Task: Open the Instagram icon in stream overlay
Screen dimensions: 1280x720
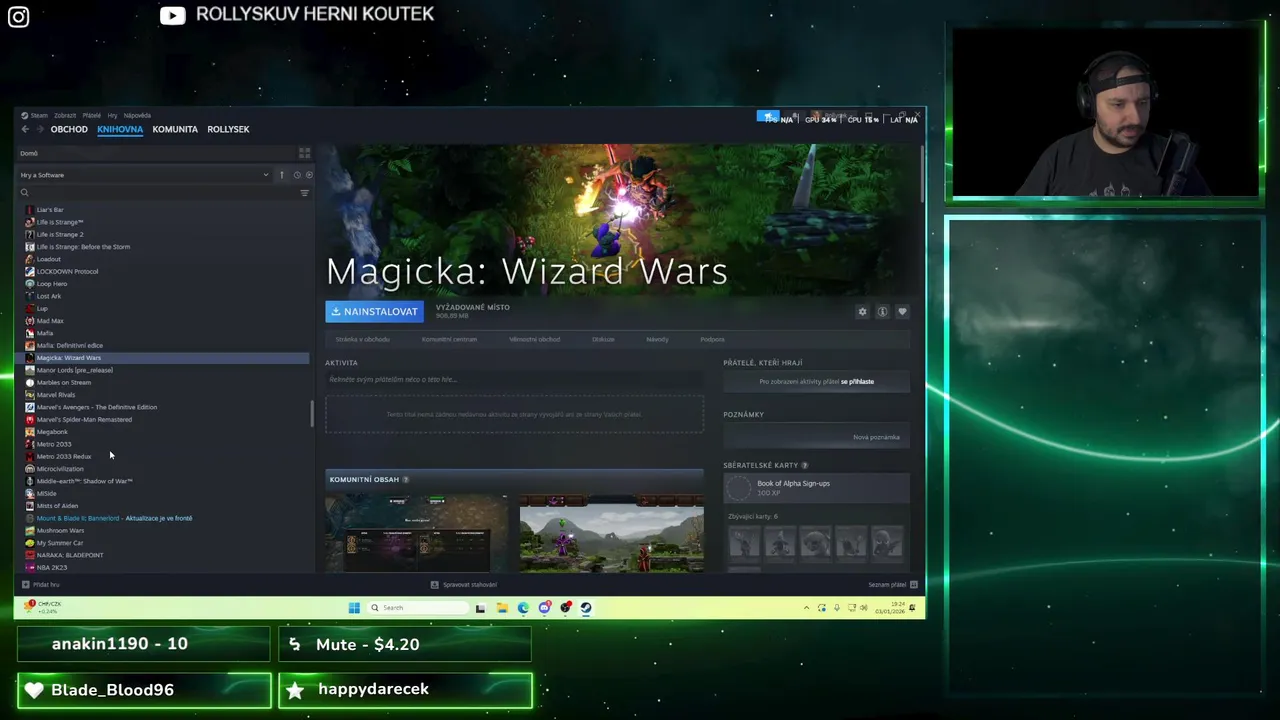Action: (18, 16)
